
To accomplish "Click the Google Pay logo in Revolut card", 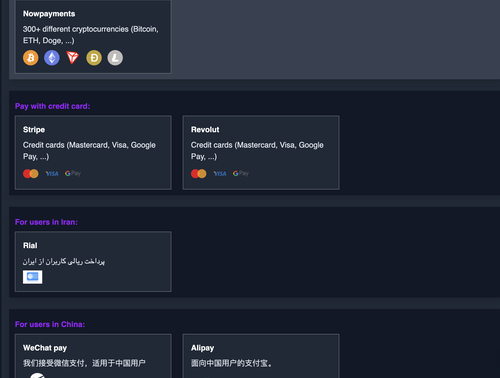I will 241,173.
